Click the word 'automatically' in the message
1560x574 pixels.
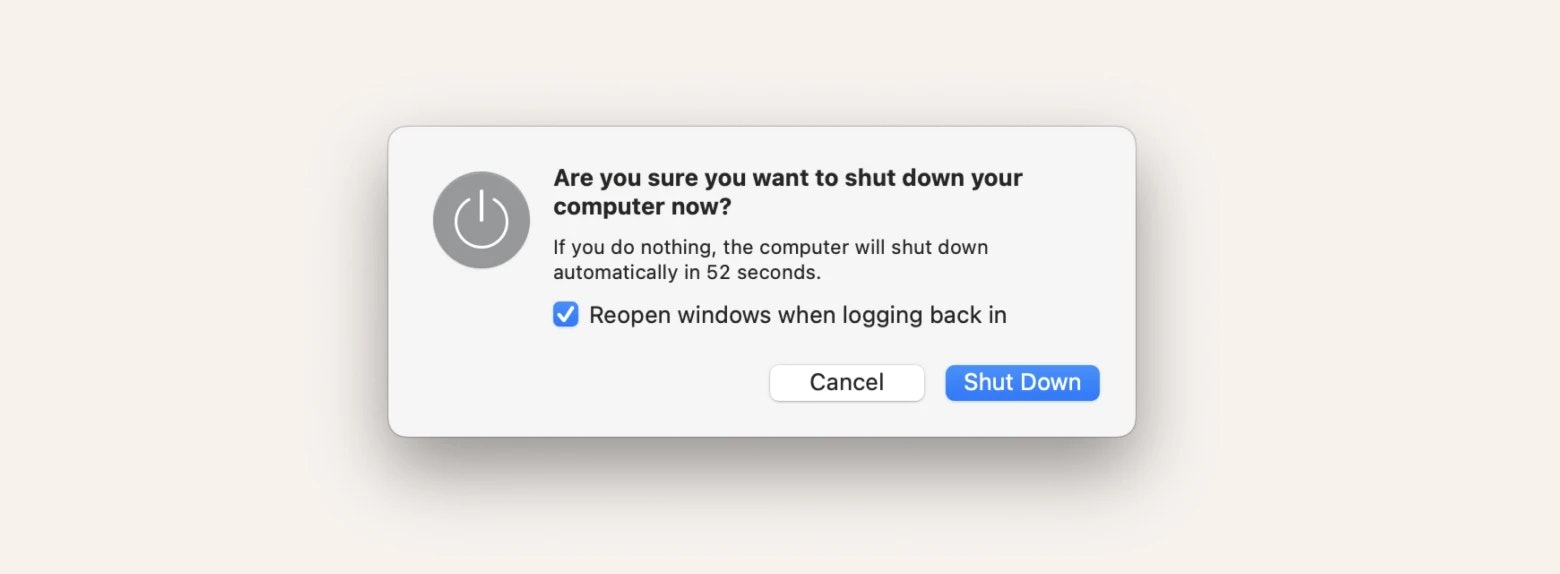click(615, 271)
